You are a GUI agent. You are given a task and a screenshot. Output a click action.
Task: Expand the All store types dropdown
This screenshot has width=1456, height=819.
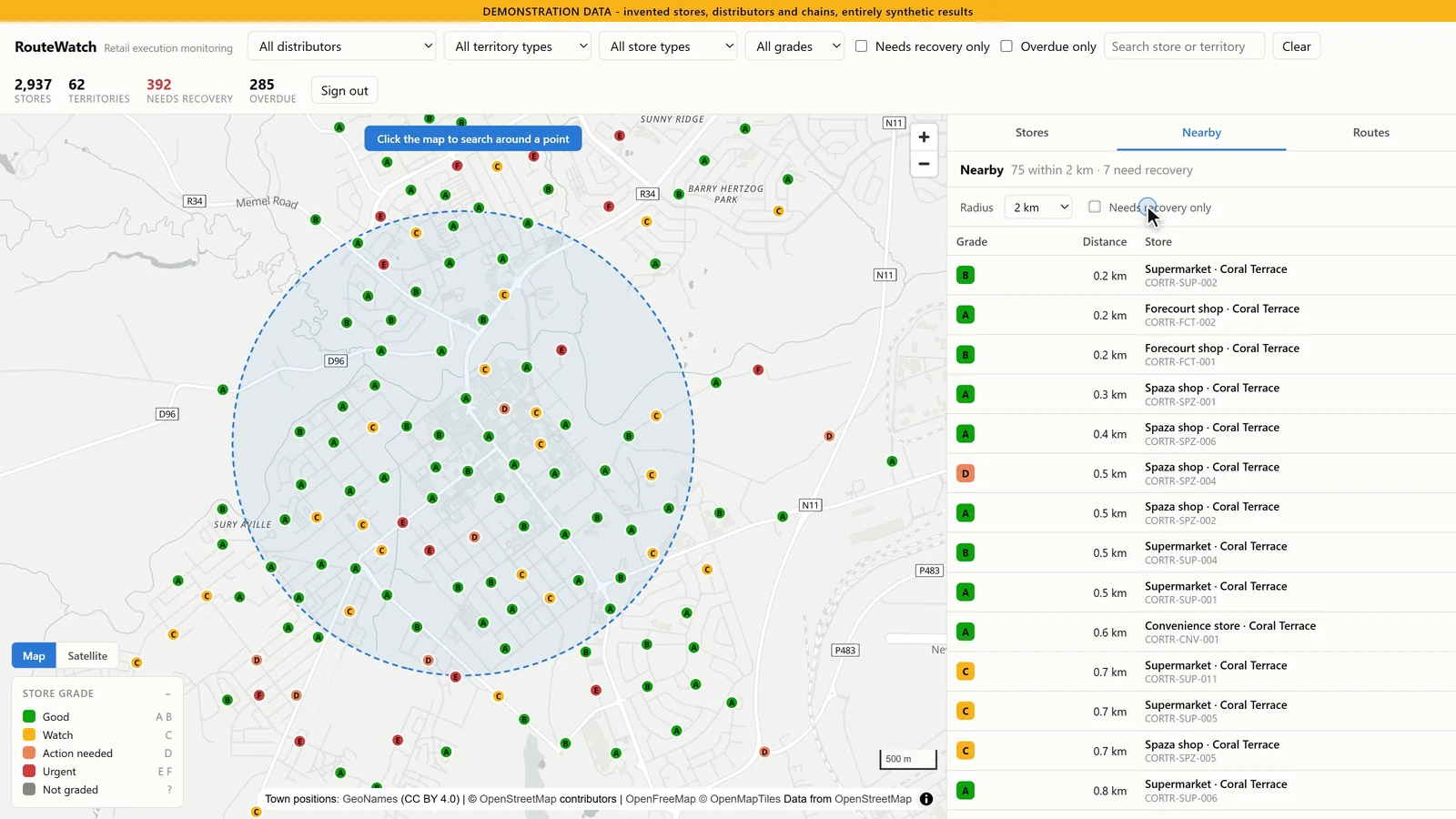[x=668, y=46]
